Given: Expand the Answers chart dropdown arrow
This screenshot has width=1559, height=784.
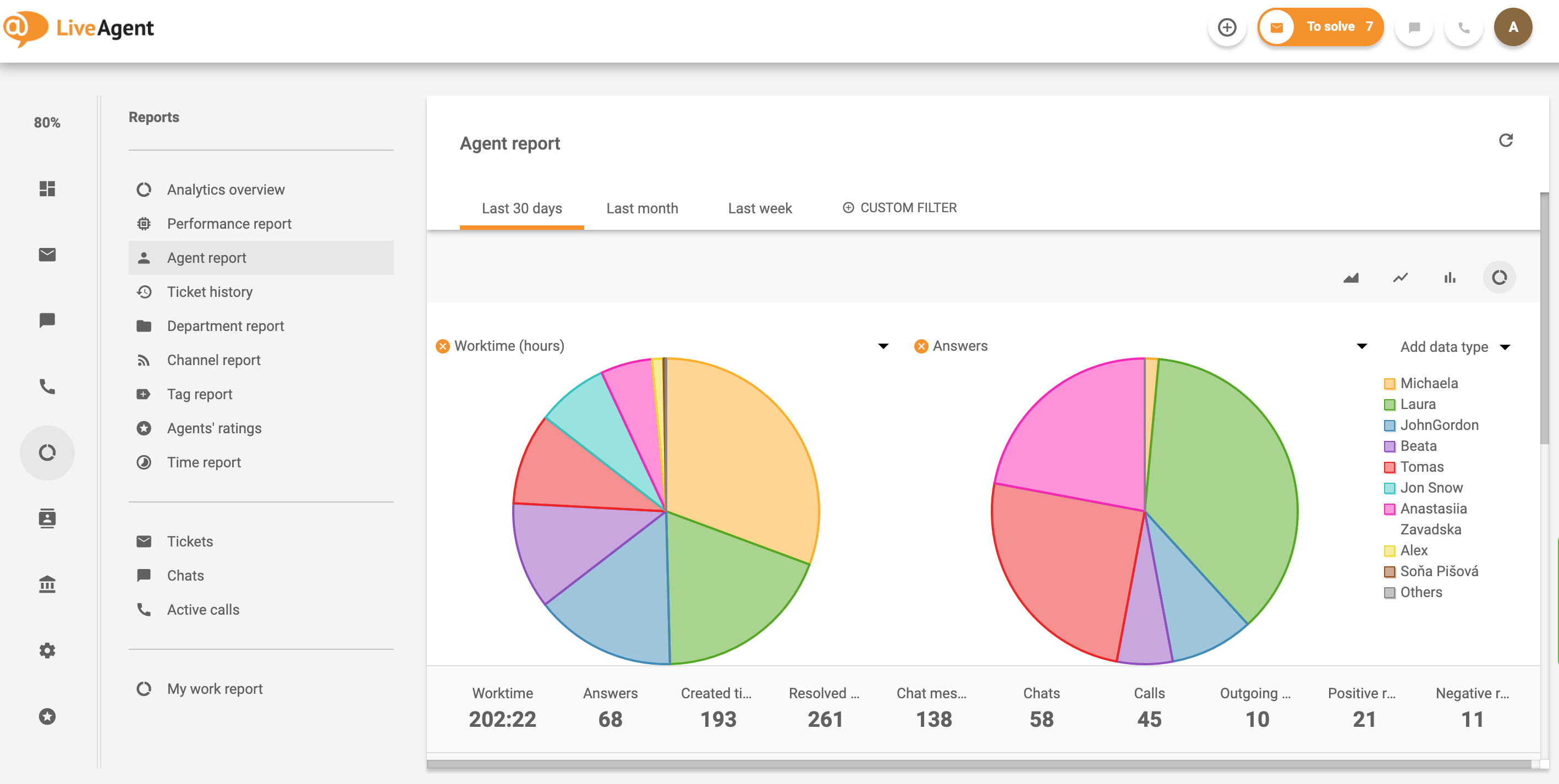Looking at the screenshot, I should tap(1361, 345).
